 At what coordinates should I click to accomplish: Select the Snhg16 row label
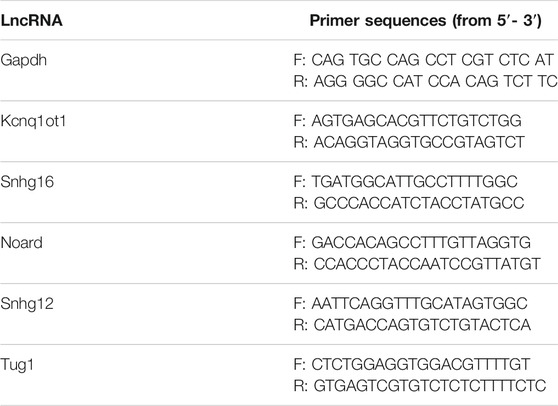(x=27, y=183)
